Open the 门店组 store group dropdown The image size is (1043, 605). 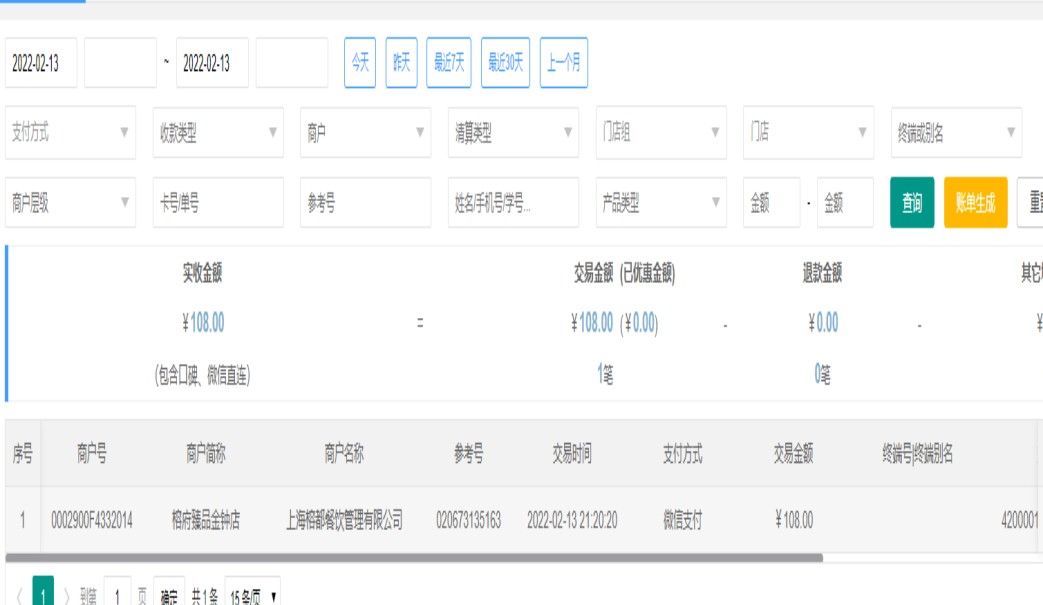pyautogui.click(x=661, y=133)
